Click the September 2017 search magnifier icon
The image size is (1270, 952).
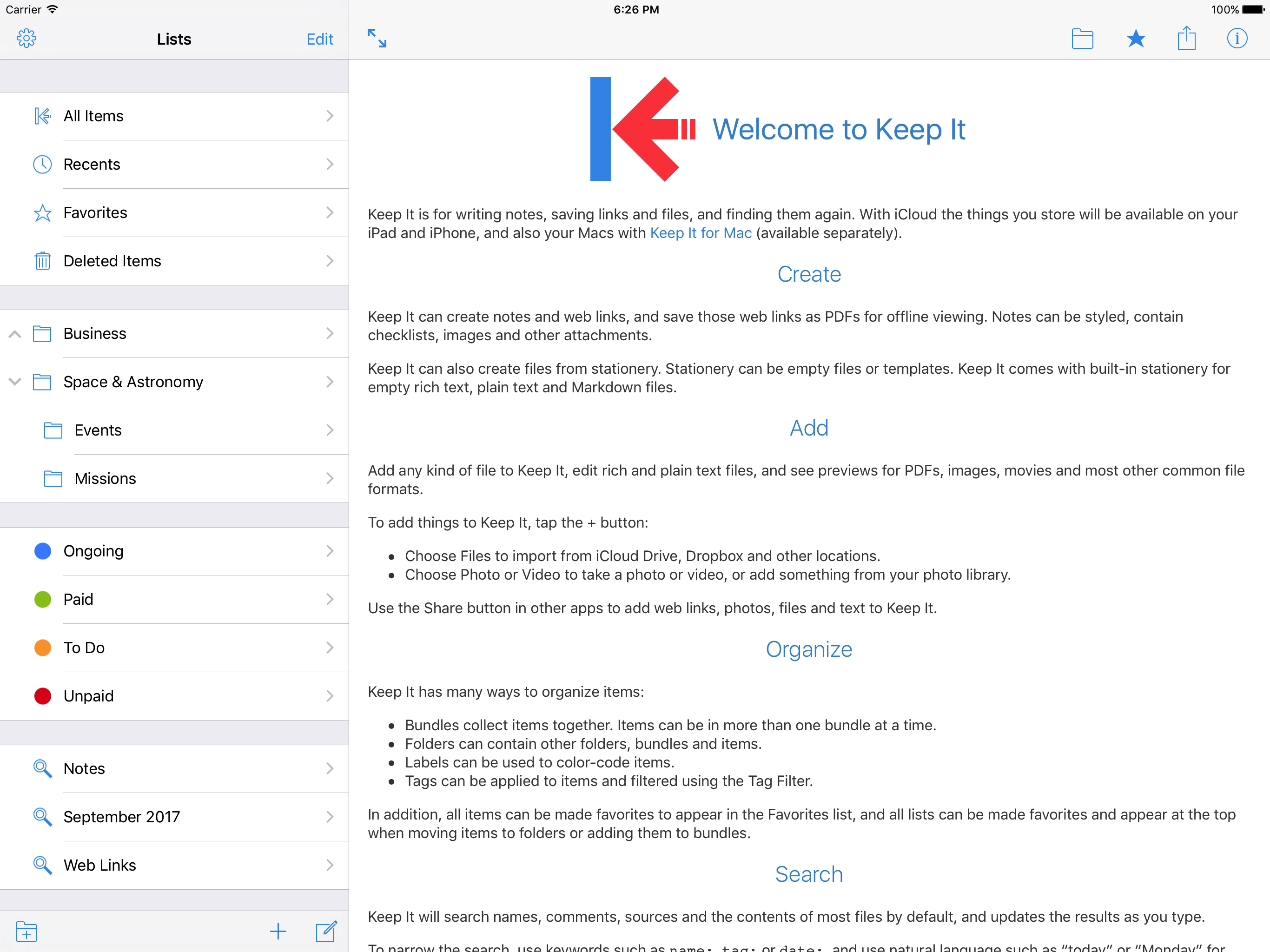click(x=42, y=816)
